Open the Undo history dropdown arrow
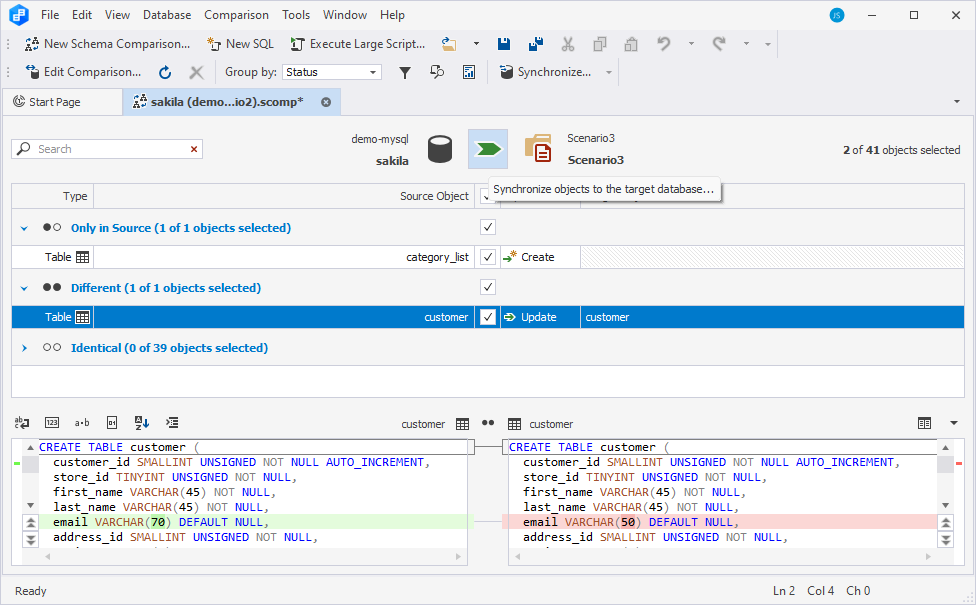Screen dimensions: 976x605 691,44
